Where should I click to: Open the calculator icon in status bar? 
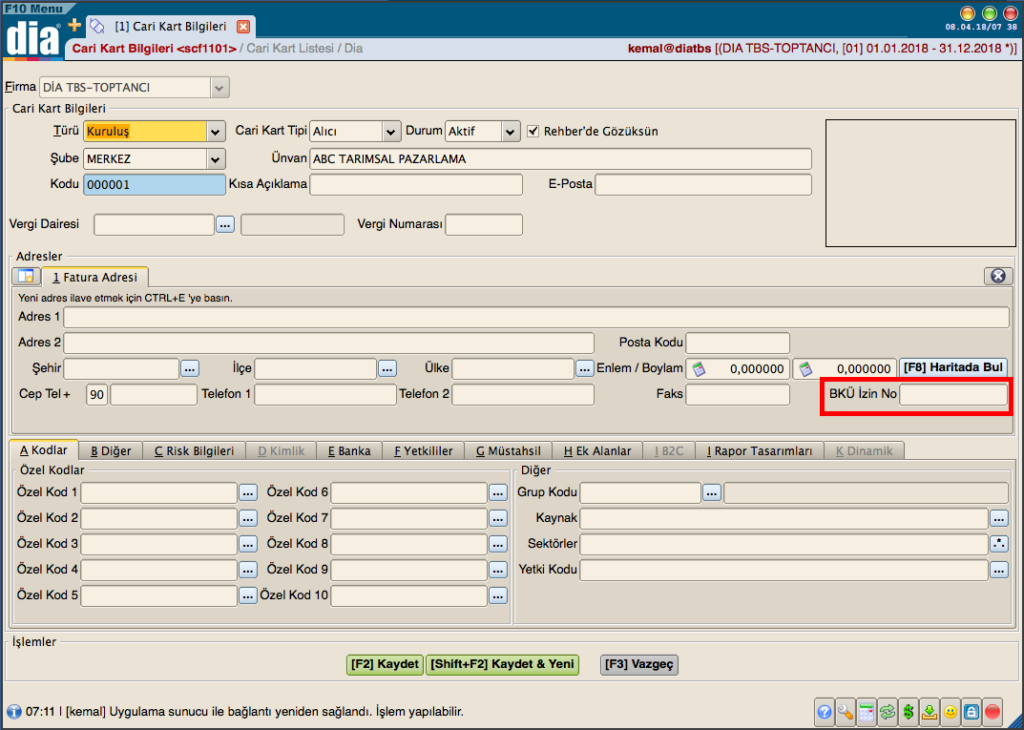866,711
